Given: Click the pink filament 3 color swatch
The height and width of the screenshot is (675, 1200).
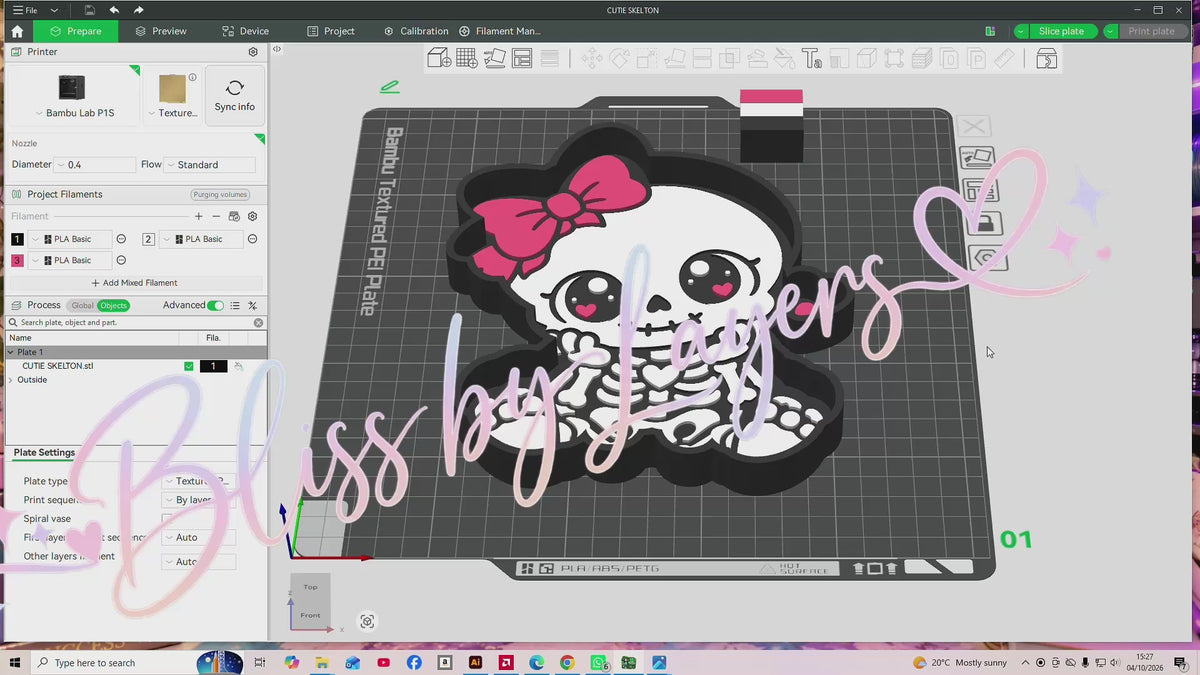Looking at the screenshot, I should pyautogui.click(x=17, y=260).
